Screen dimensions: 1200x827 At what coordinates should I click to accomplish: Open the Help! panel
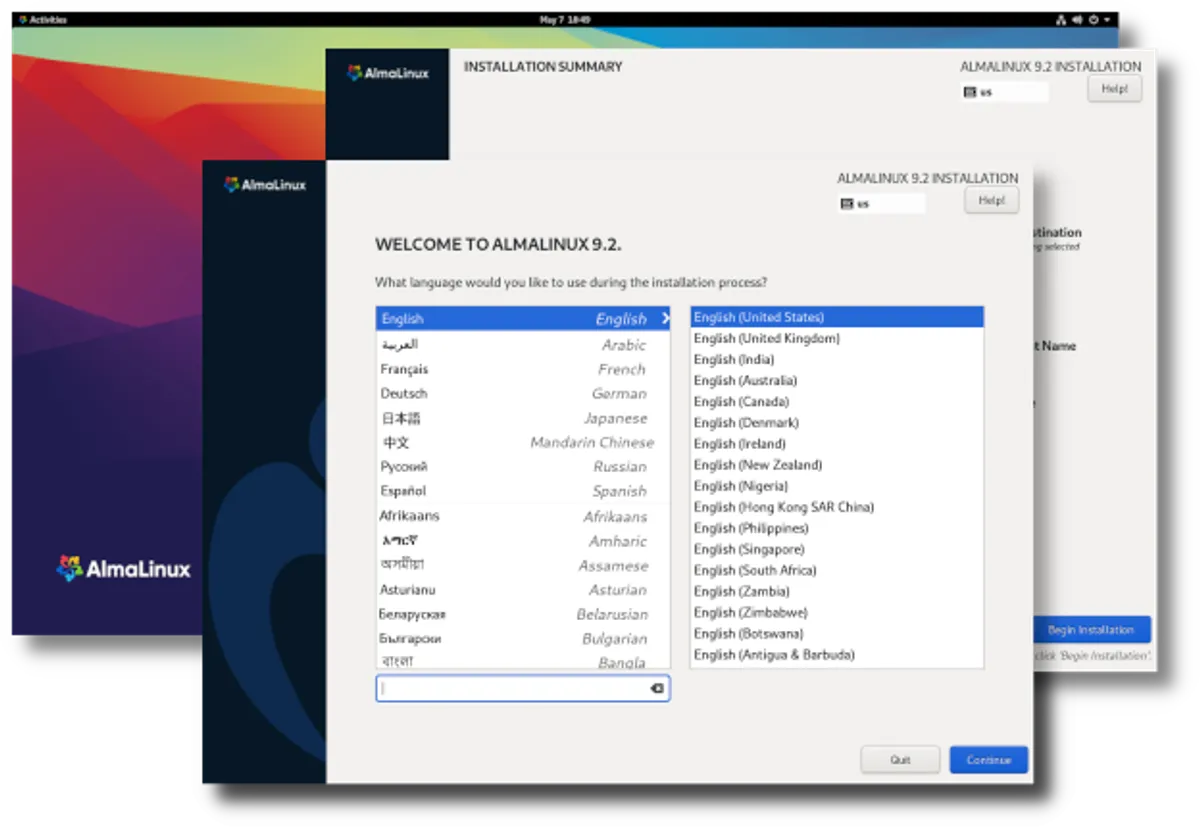pos(991,199)
